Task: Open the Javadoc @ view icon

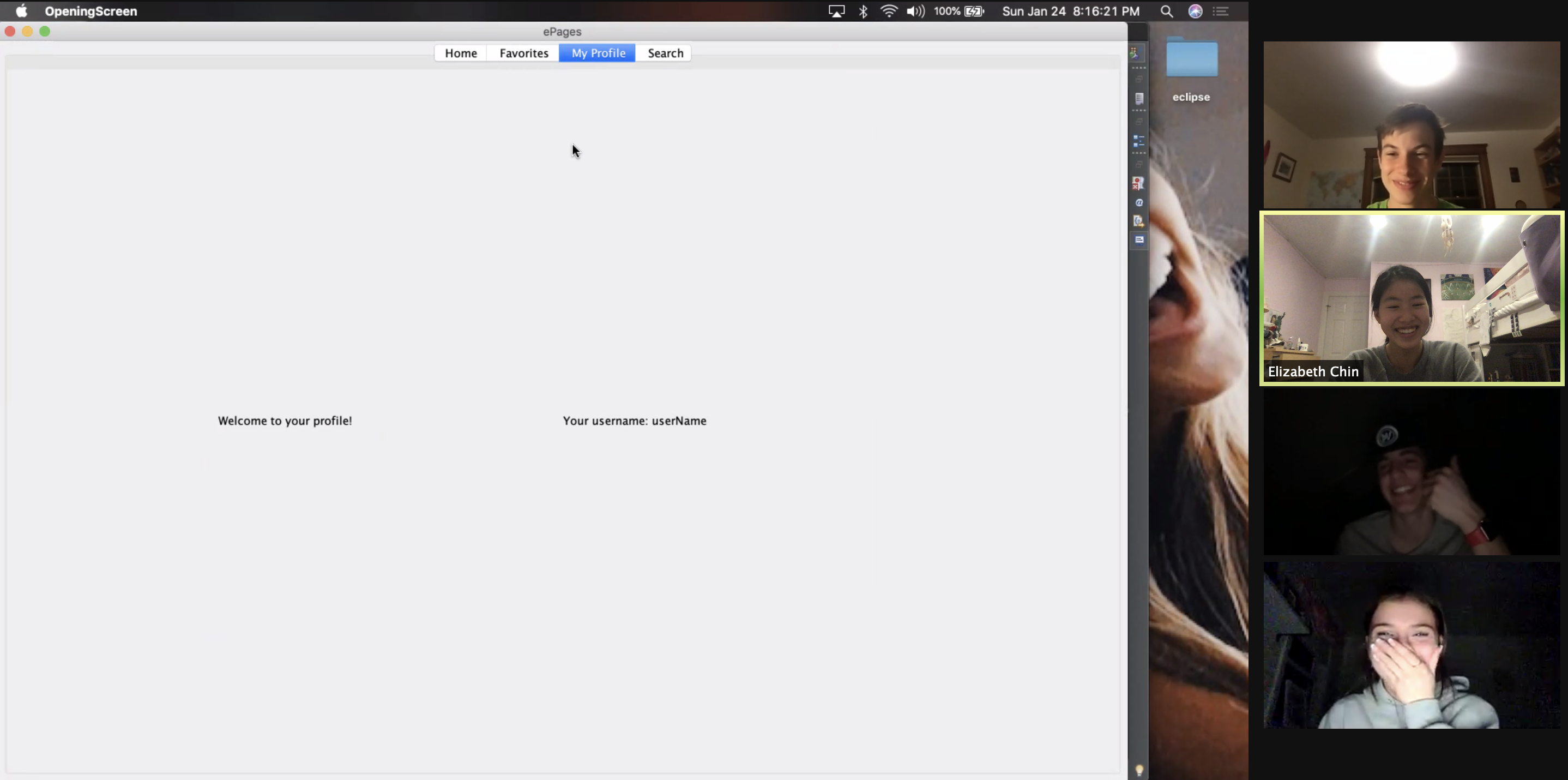Action: click(x=1139, y=203)
